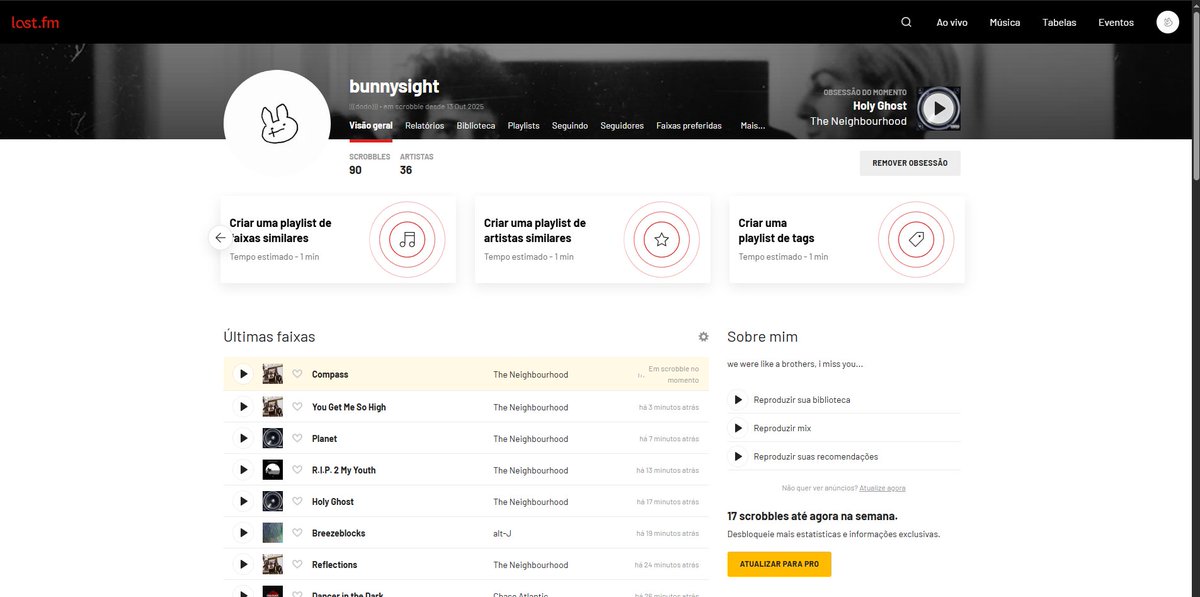Play the track Planet
Screen dimensions: 1200x597
point(243,438)
